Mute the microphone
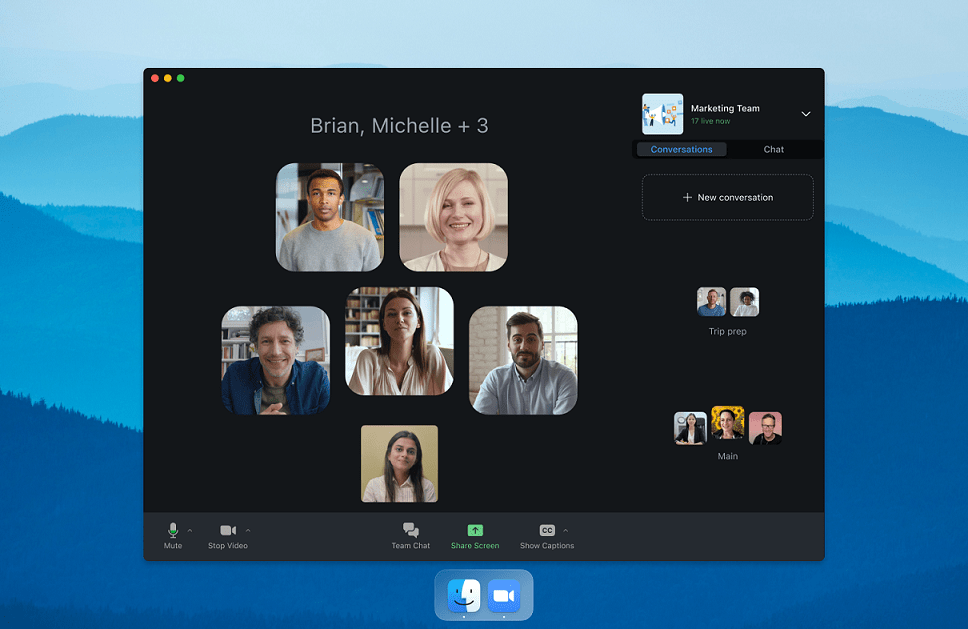The image size is (968, 629). click(173, 531)
